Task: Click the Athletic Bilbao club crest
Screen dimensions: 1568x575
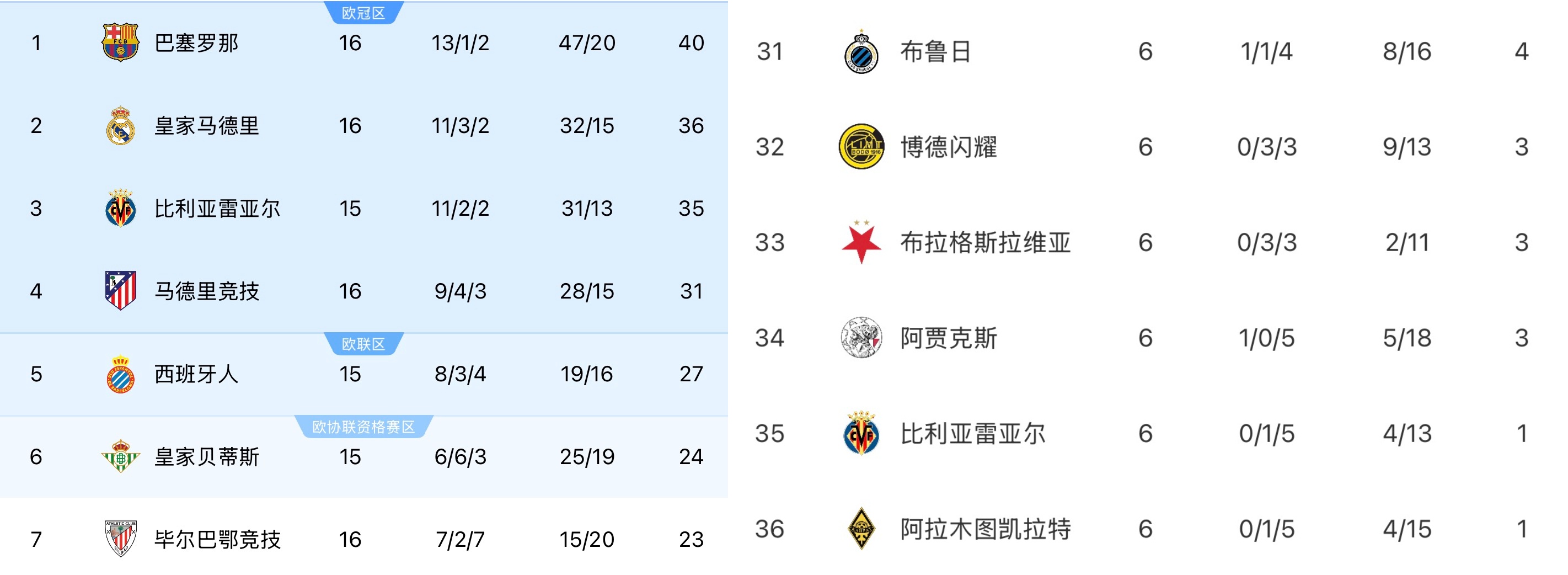Action: tap(120, 539)
